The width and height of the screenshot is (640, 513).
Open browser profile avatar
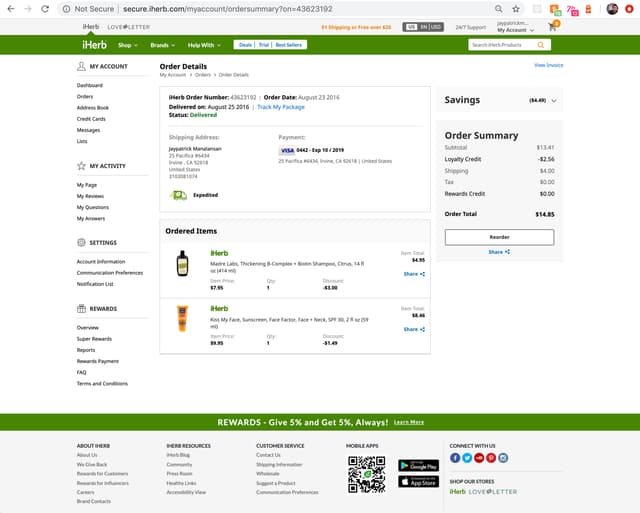click(x=612, y=9)
